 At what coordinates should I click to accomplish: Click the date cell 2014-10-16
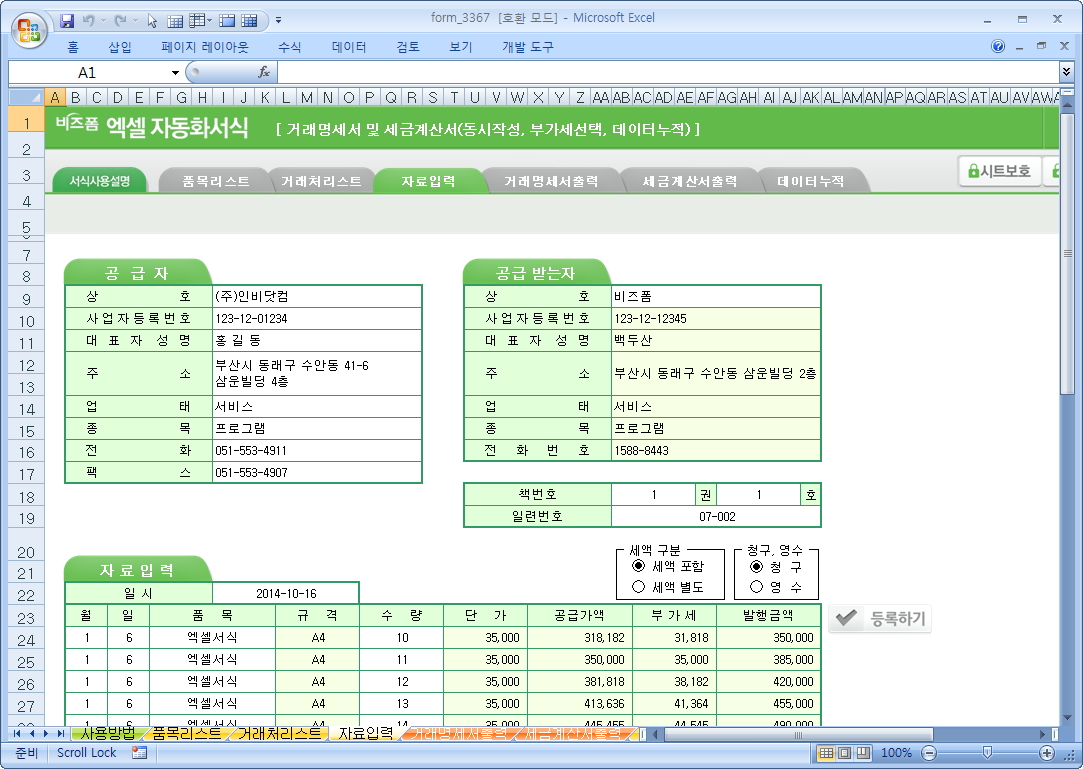click(286, 594)
